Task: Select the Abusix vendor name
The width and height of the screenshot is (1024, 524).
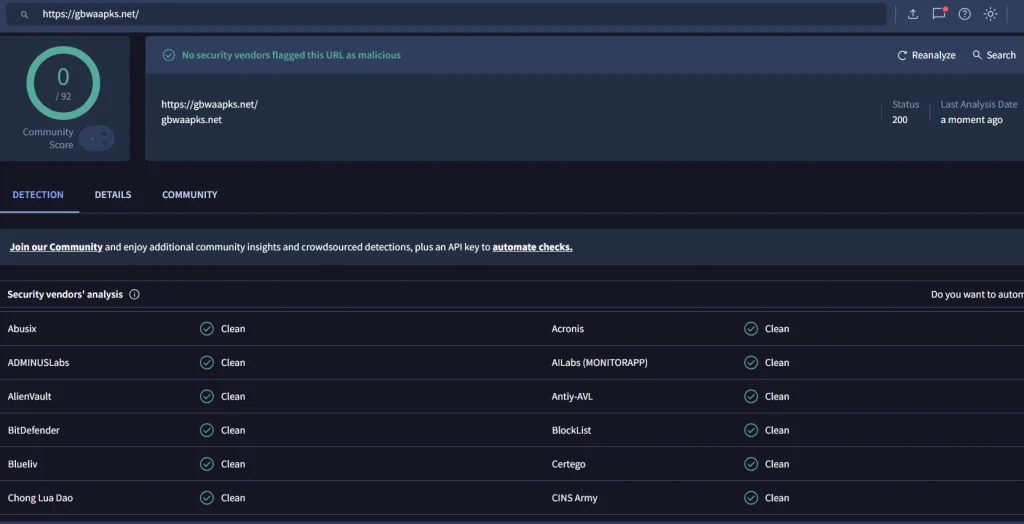Action: (x=22, y=329)
